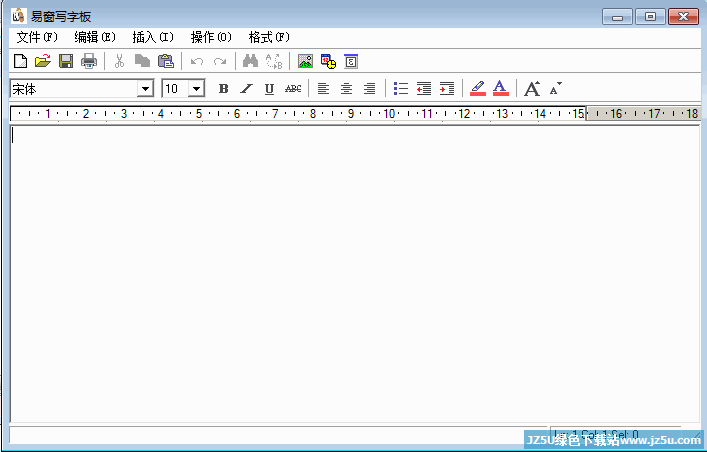Align text to the left
Image resolution: width=707 pixels, height=452 pixels.
coord(323,88)
